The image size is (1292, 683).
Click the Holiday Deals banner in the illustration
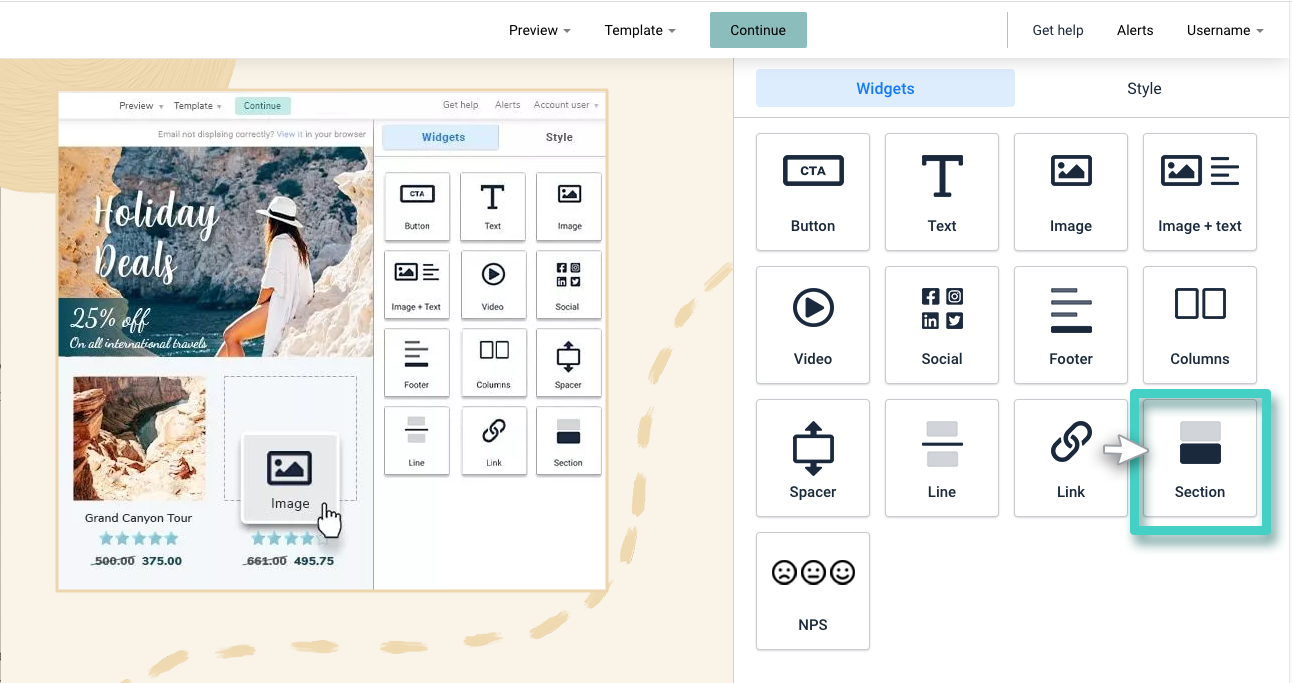click(x=215, y=252)
